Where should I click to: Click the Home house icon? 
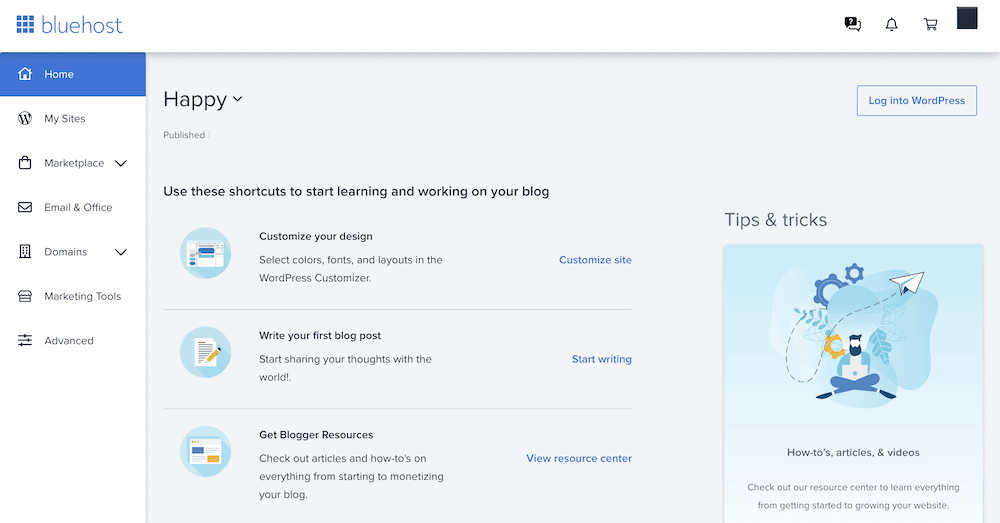(x=25, y=73)
